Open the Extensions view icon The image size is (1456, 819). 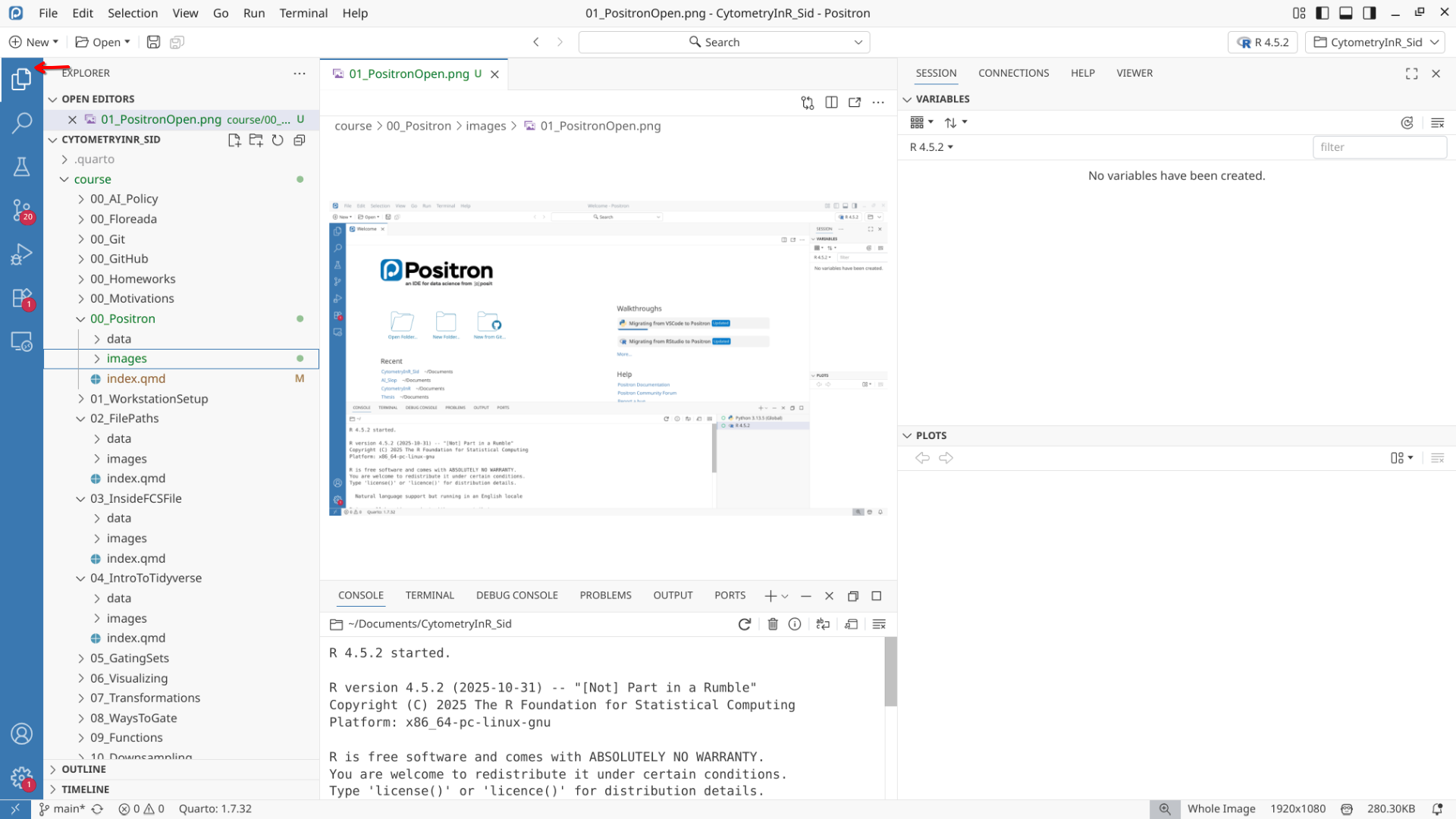click(x=21, y=298)
